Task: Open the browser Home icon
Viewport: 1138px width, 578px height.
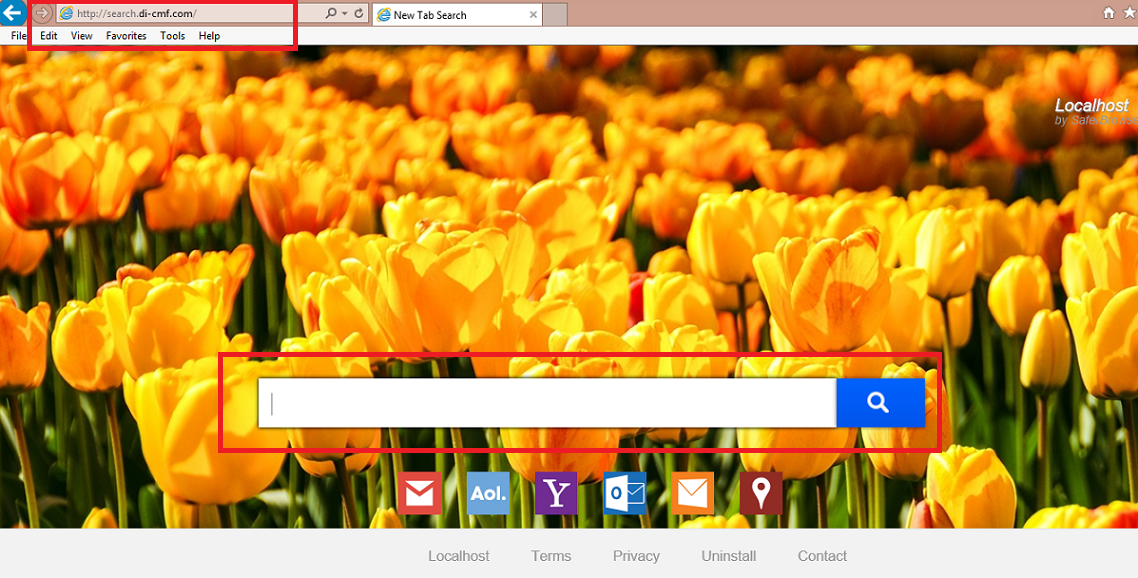Action: click(1108, 12)
